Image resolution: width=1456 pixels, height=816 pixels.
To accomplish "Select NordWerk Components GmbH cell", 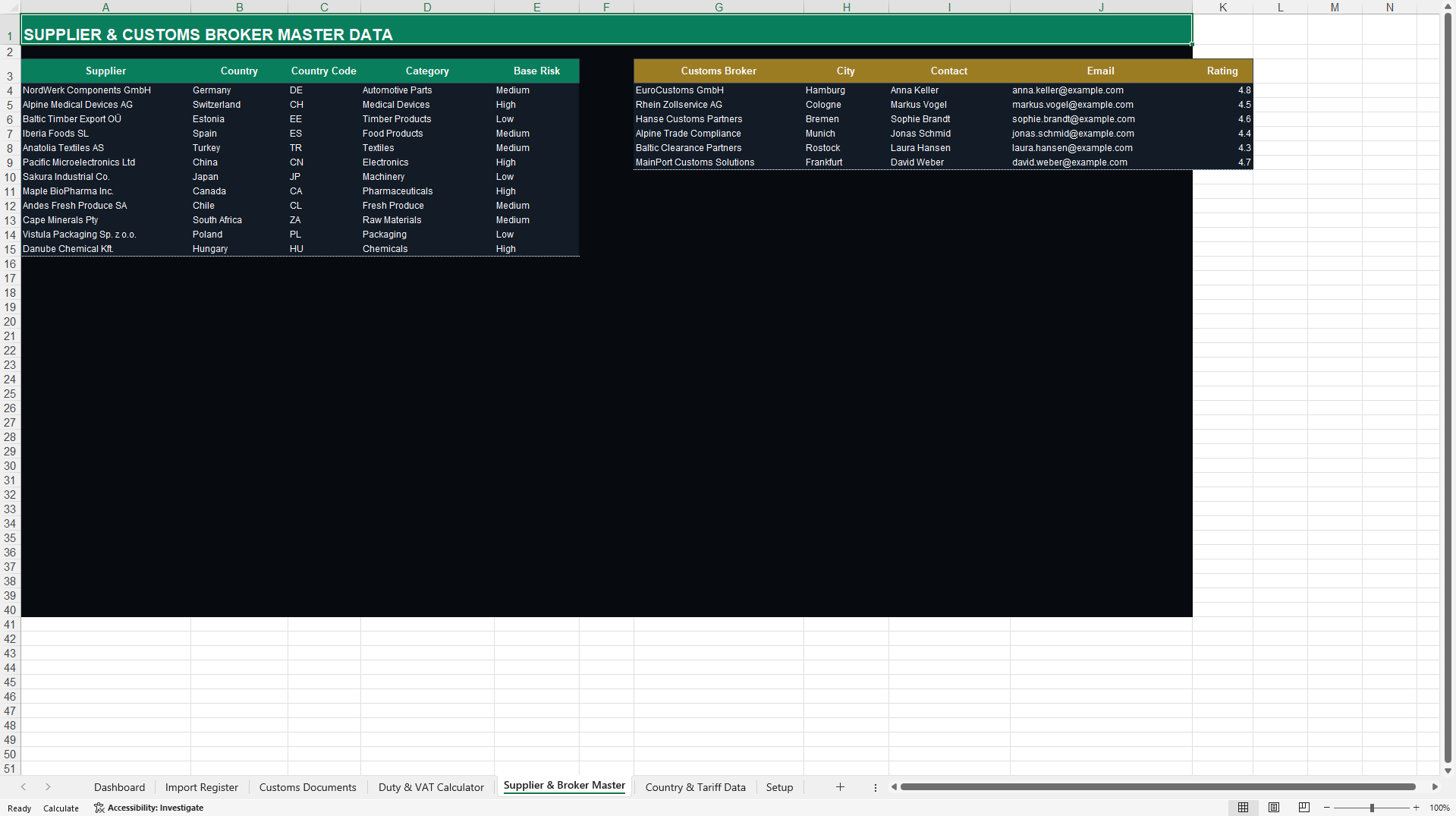I will point(105,90).
